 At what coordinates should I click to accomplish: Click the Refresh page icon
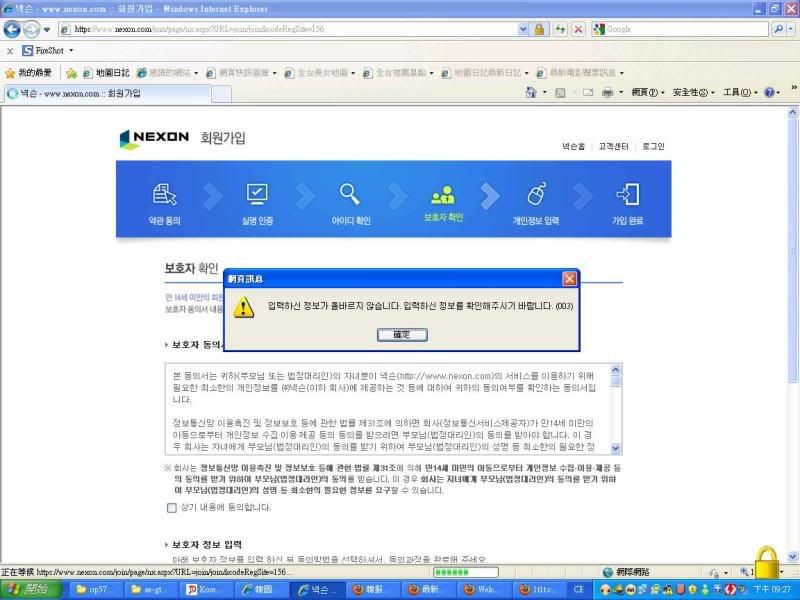(x=560, y=29)
